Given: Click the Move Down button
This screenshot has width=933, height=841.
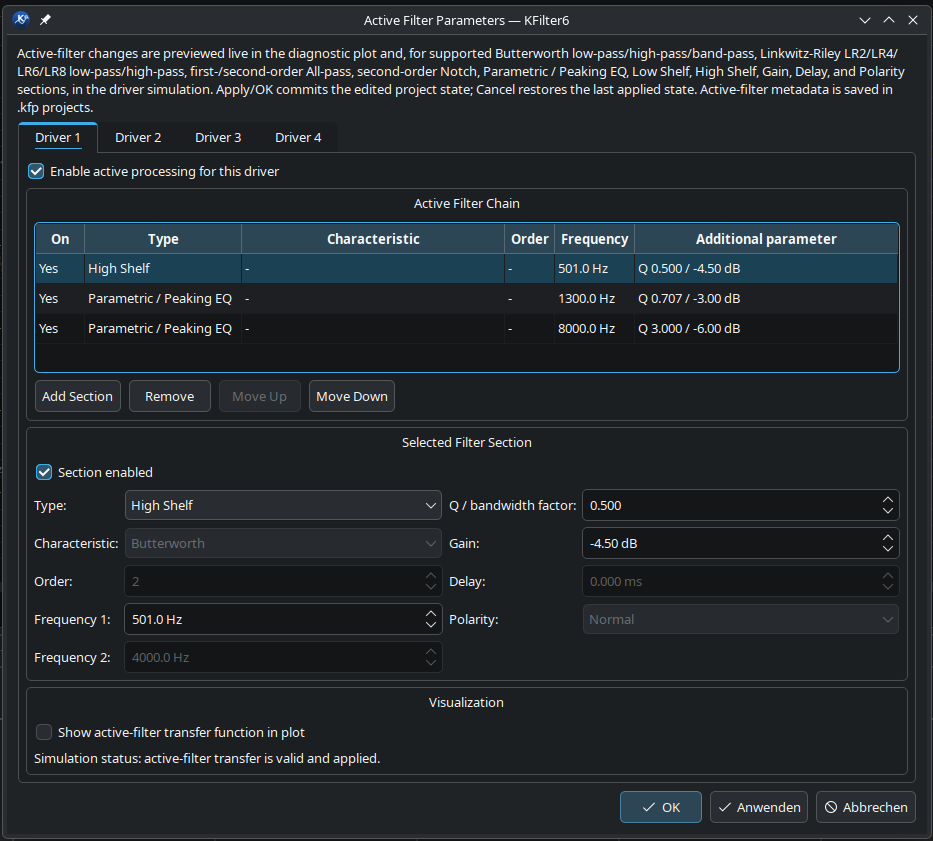Looking at the screenshot, I should point(352,396).
